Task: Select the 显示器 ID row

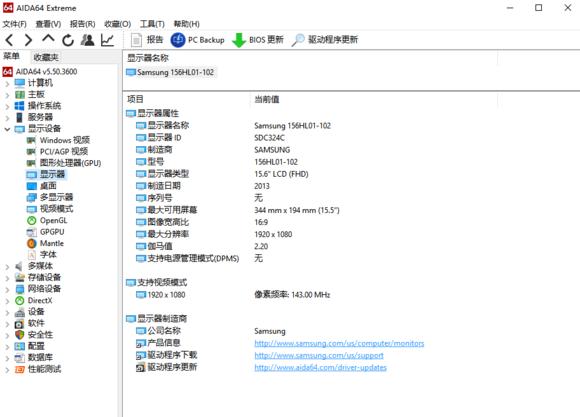Action: tap(159, 138)
